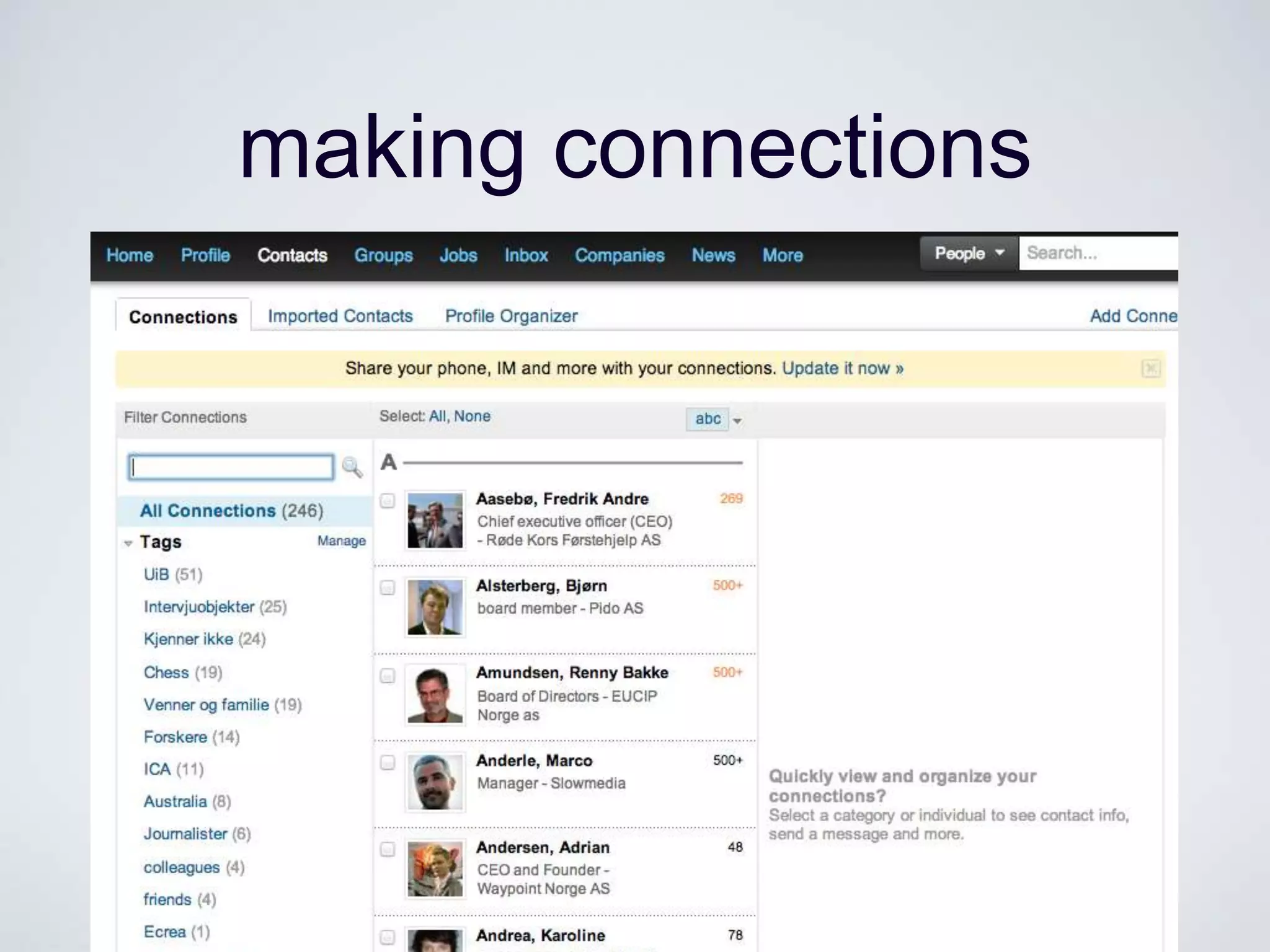Tick the checkbox for Aasebø, Fredrik Andre
Viewport: 1270px width, 952px height.
tap(388, 501)
